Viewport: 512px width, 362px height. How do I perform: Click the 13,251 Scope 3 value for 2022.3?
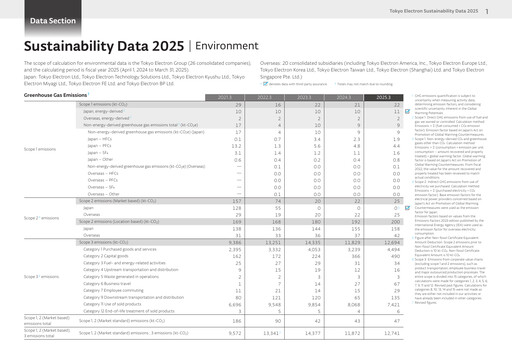coord(273,242)
